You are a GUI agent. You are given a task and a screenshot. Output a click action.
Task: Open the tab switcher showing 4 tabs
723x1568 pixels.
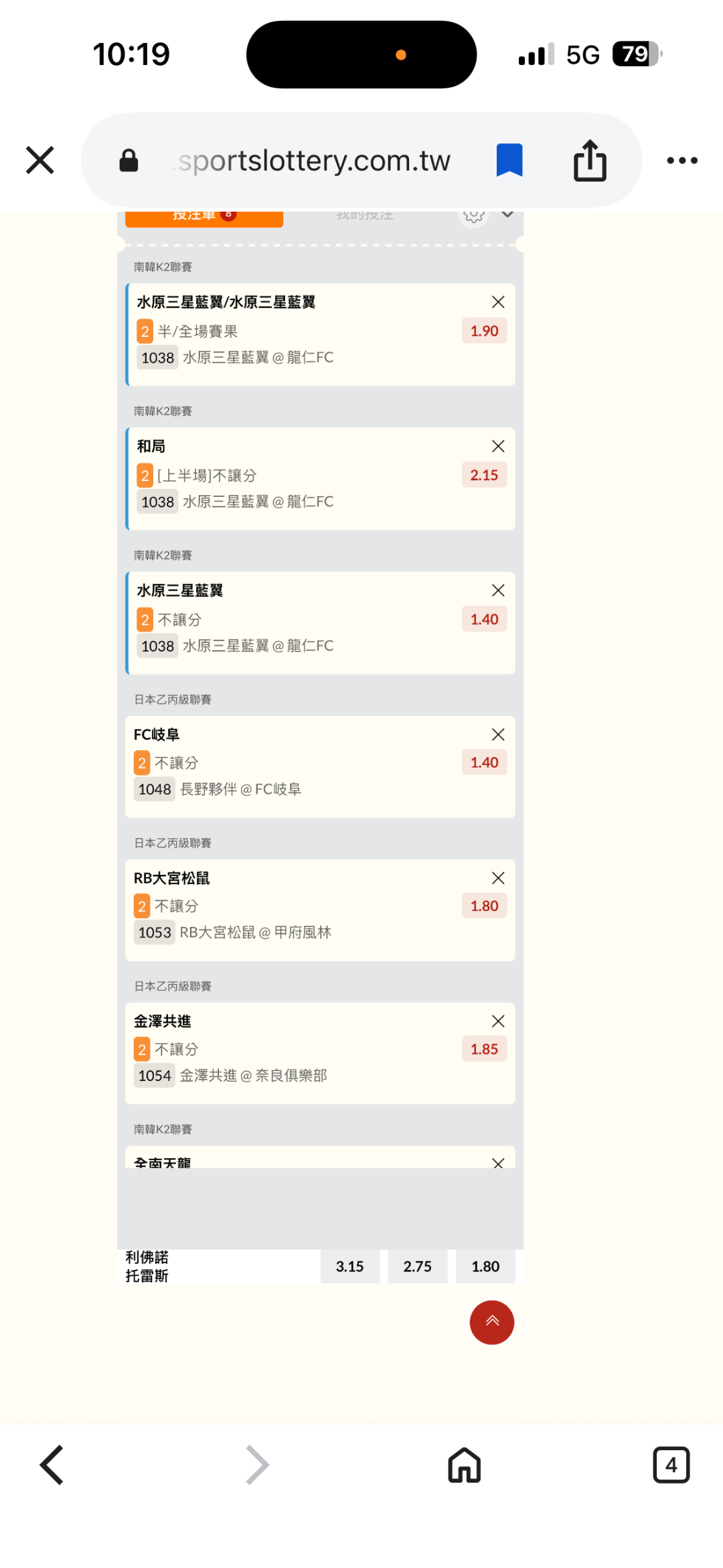[x=671, y=1465]
